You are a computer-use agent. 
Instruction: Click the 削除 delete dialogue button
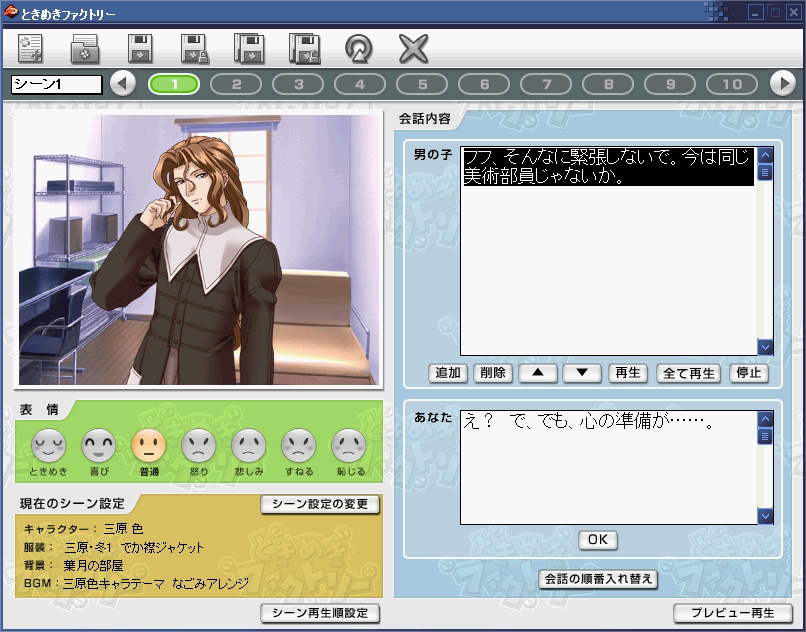pyautogui.click(x=492, y=373)
